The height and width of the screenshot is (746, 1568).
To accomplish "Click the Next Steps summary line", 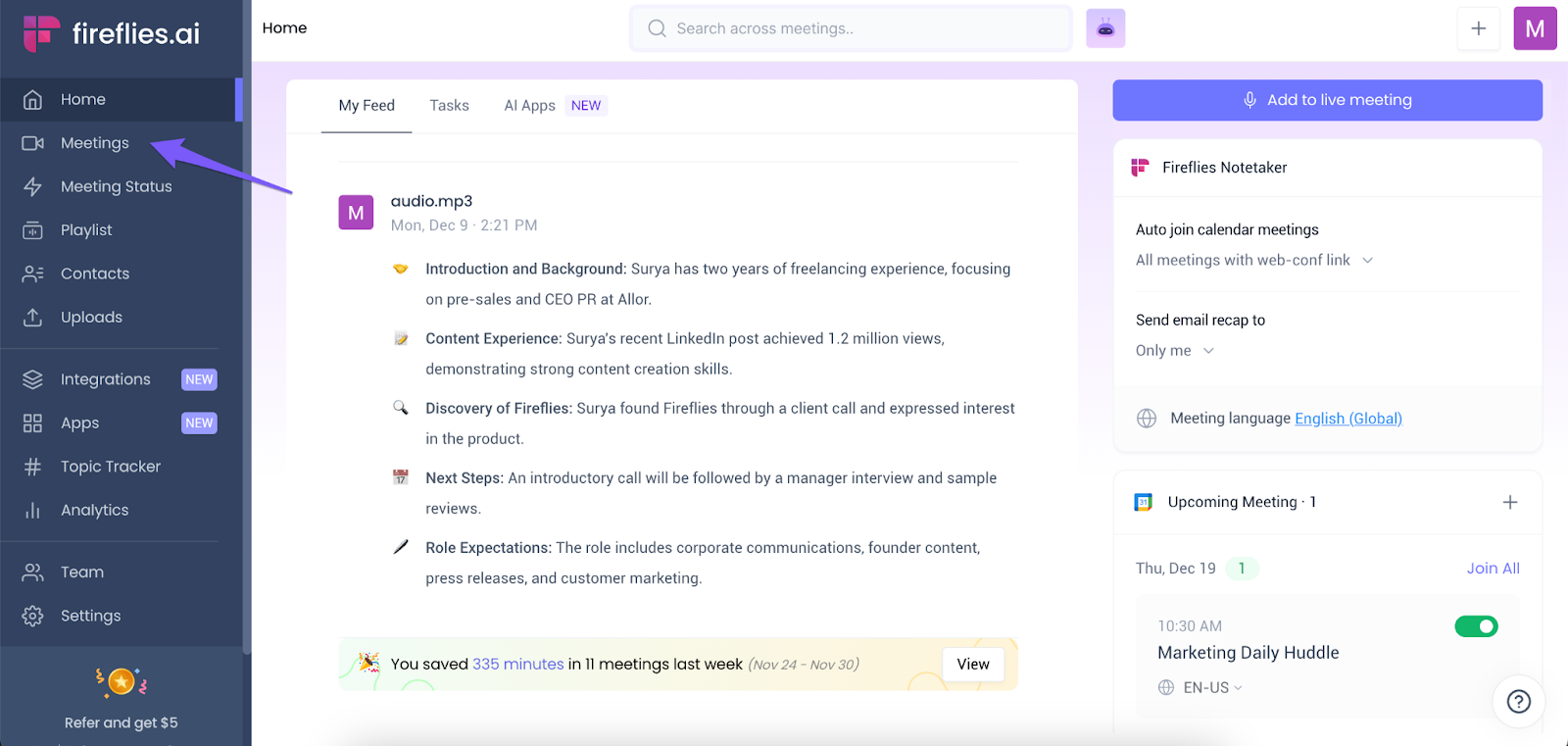I will tap(712, 493).
